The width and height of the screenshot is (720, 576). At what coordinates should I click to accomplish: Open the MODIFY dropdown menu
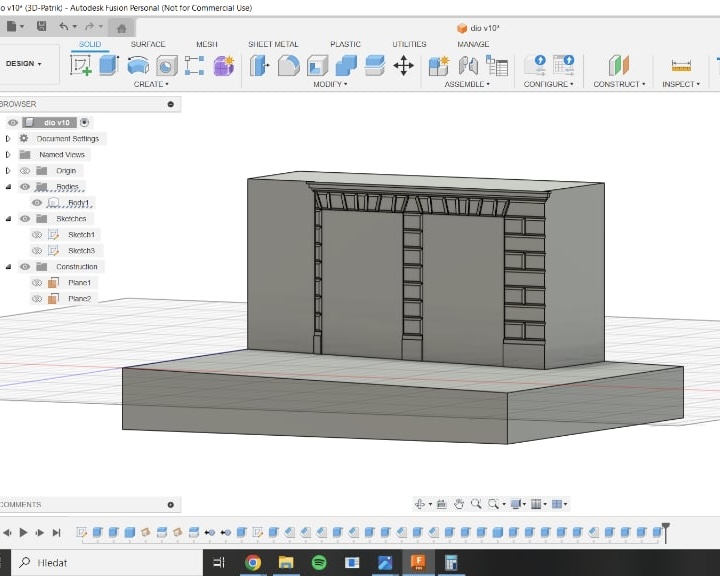(330, 84)
